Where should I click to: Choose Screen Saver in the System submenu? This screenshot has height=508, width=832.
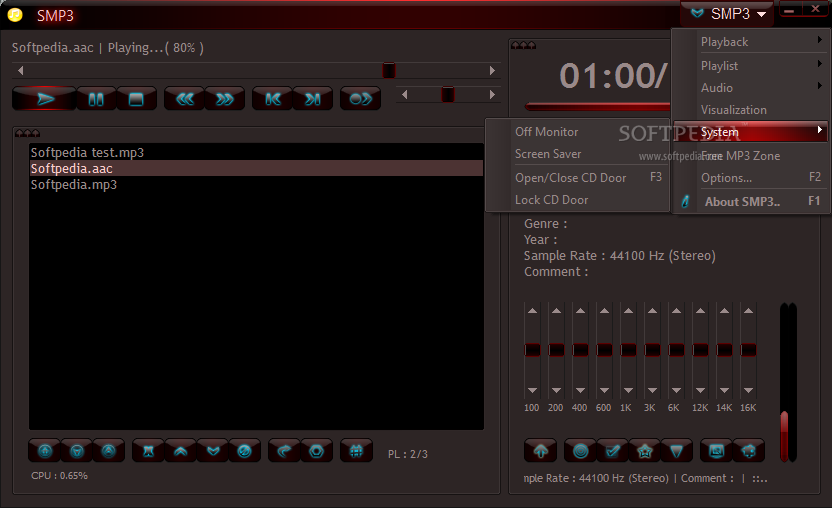[x=577, y=154]
